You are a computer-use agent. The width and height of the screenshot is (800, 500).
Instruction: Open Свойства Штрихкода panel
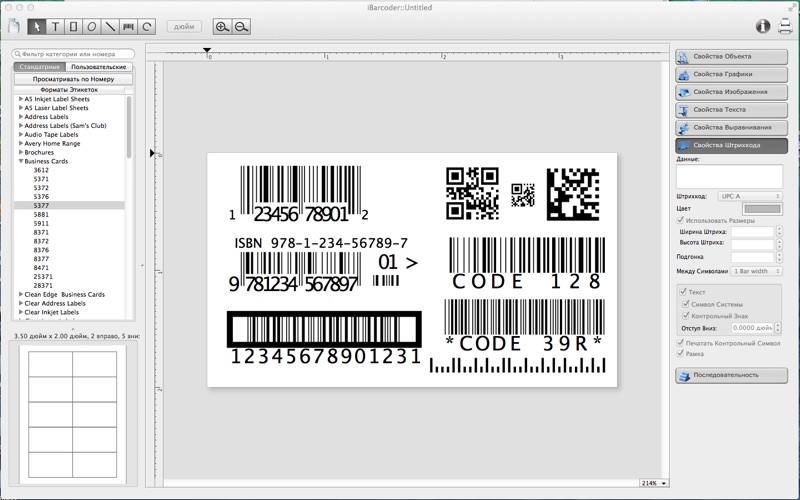(x=731, y=145)
